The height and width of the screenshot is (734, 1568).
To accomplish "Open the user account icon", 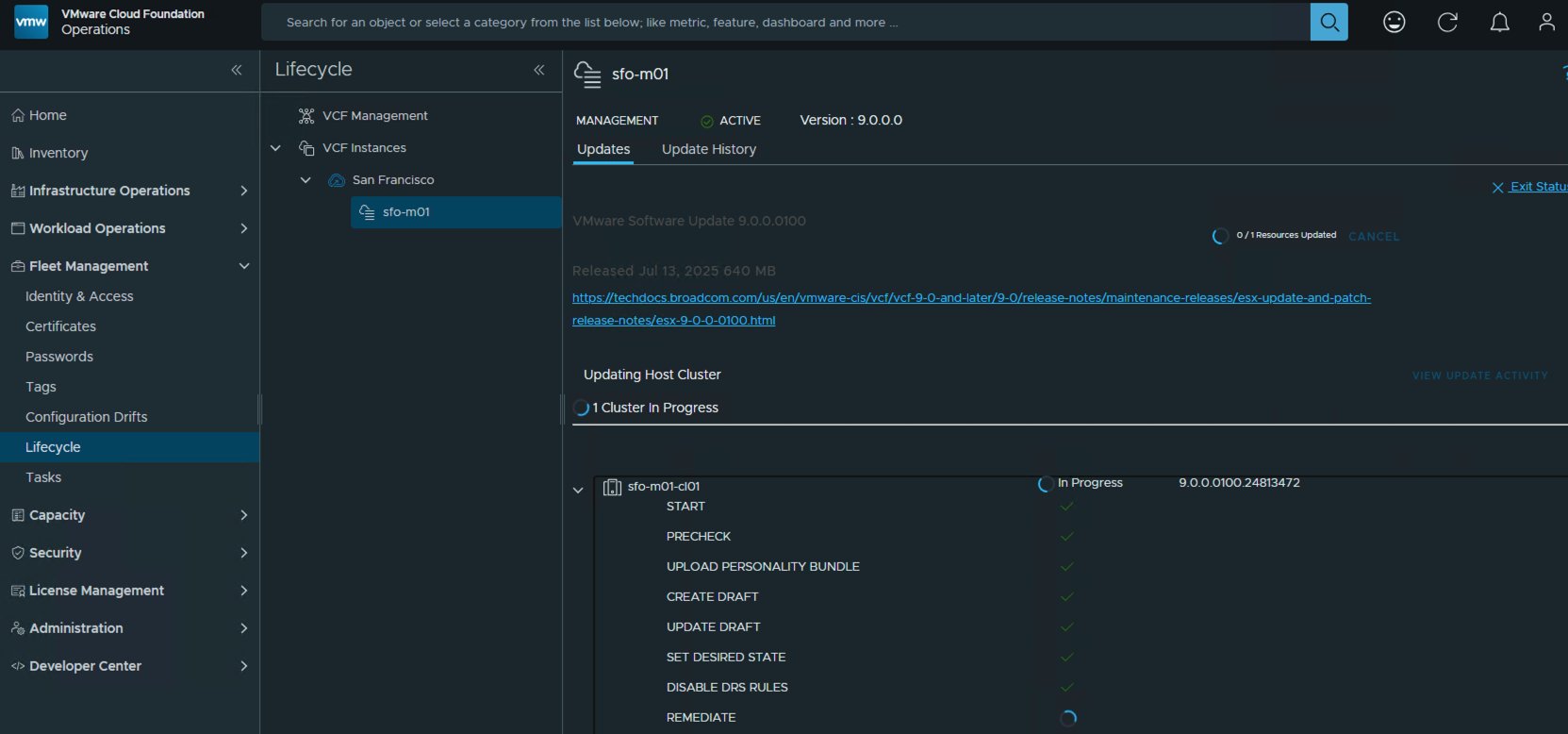I will (x=1546, y=22).
